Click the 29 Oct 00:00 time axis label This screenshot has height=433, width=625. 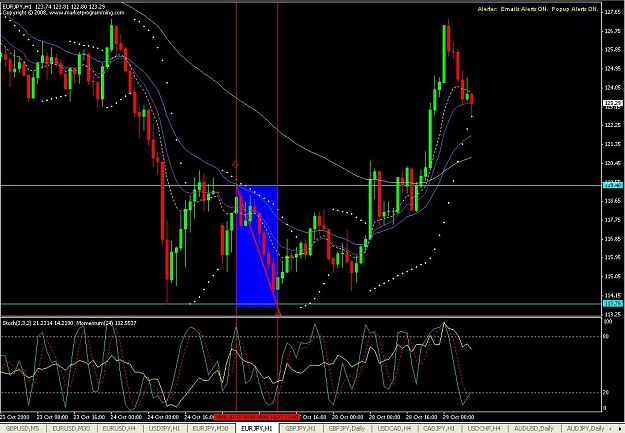[458, 417]
